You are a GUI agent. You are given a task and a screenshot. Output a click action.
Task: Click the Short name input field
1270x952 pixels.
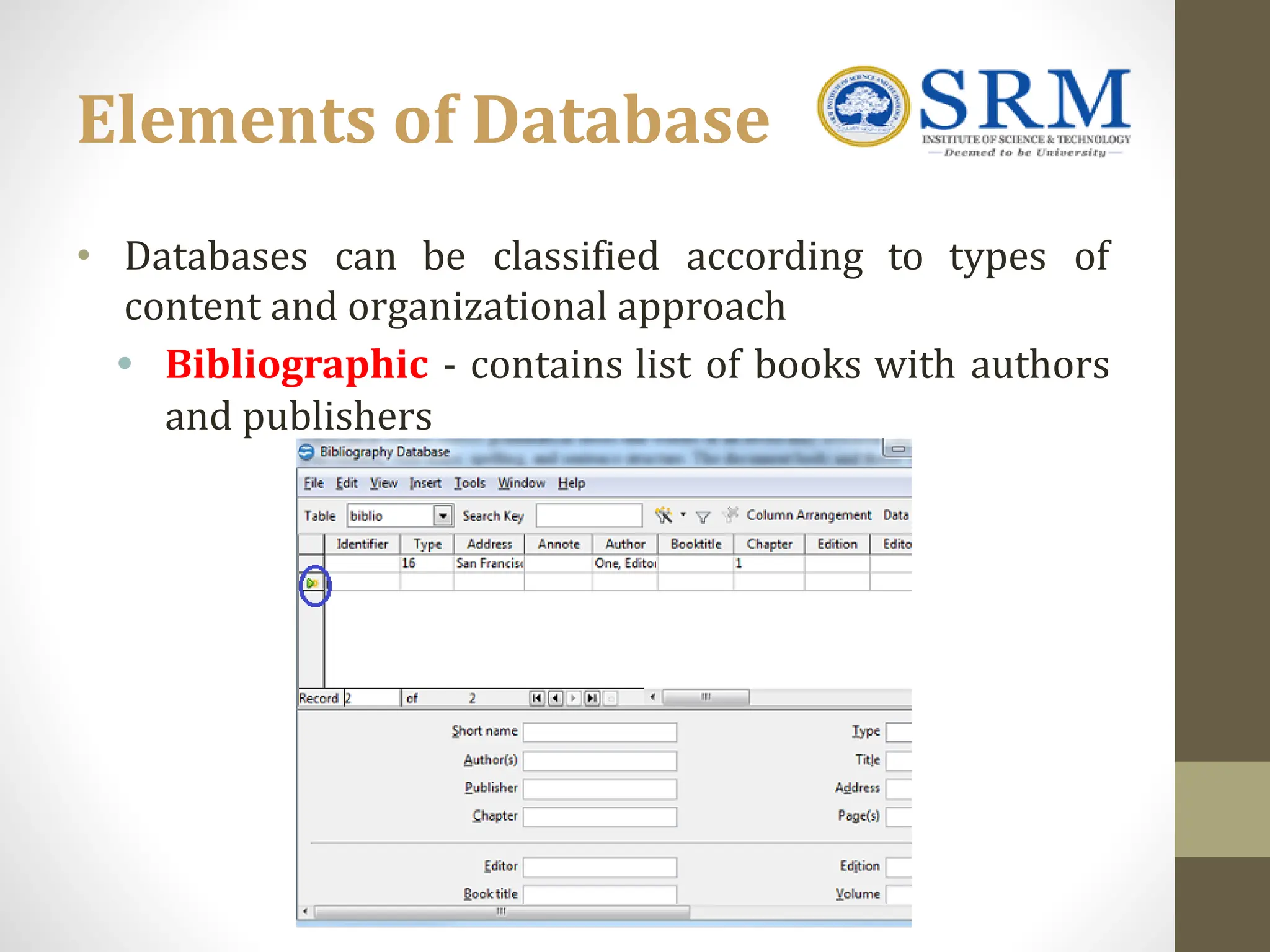[600, 732]
